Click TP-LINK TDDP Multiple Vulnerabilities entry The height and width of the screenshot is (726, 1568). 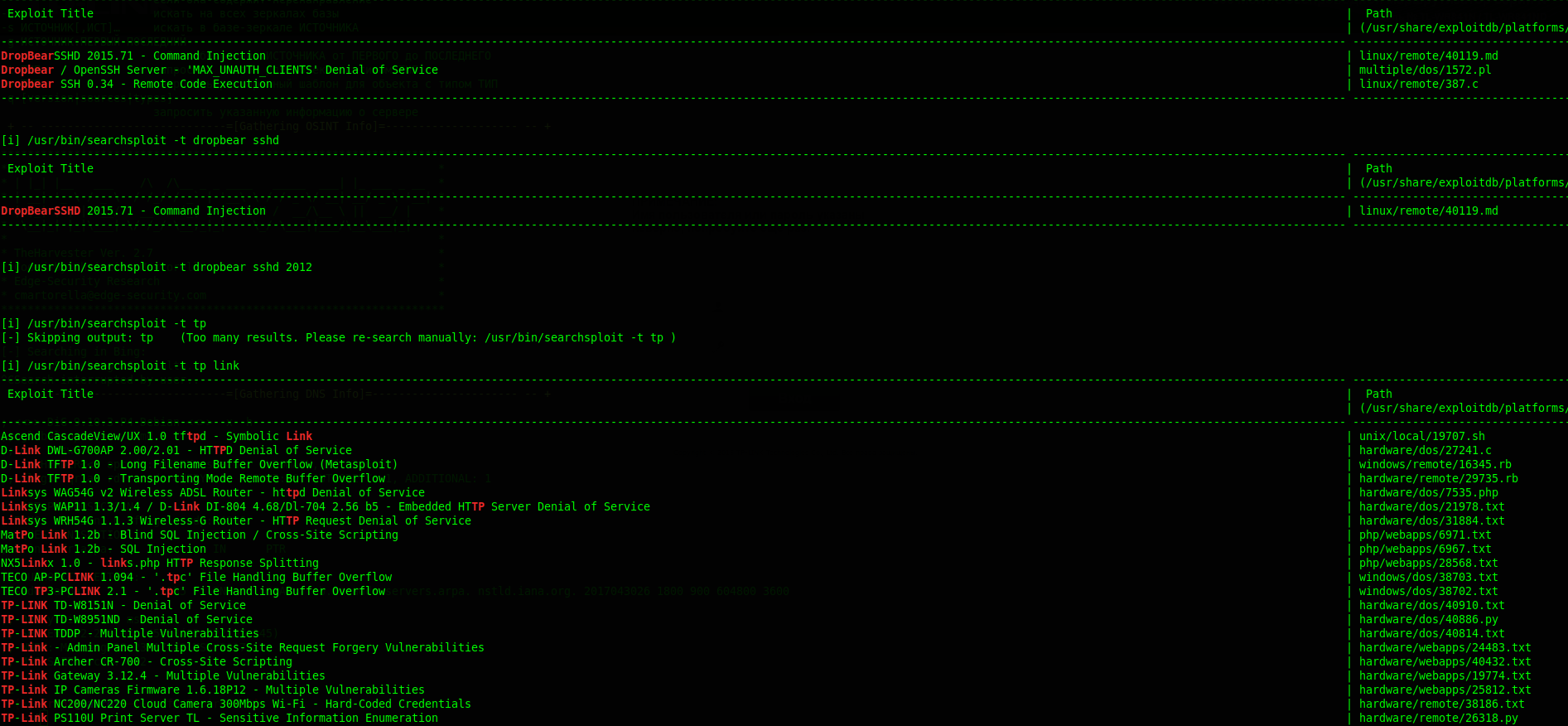(130, 633)
